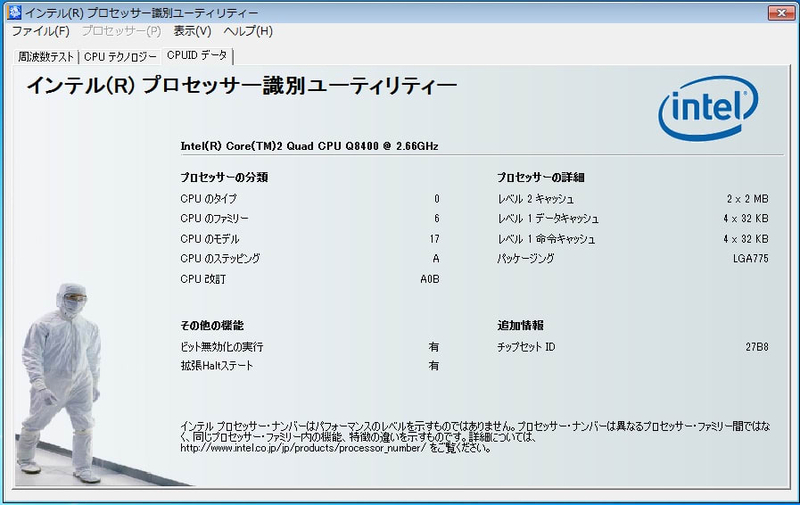800x505 pixels.
Task: Click the CPU のモデル label
Action: (210, 239)
